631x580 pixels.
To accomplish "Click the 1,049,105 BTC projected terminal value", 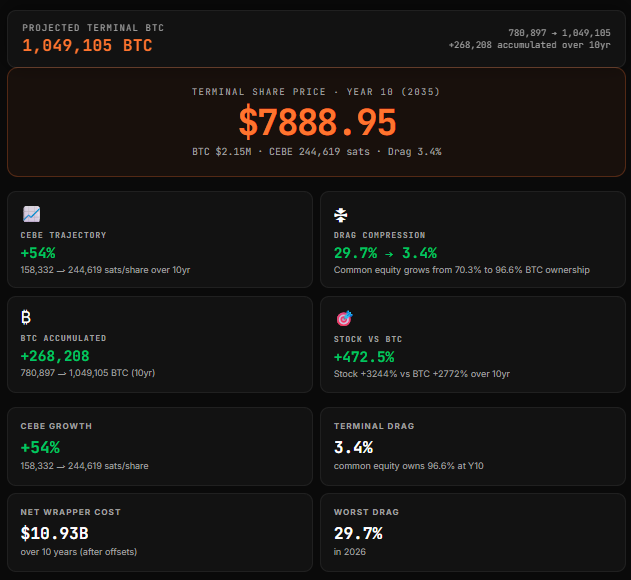I will click(87, 45).
